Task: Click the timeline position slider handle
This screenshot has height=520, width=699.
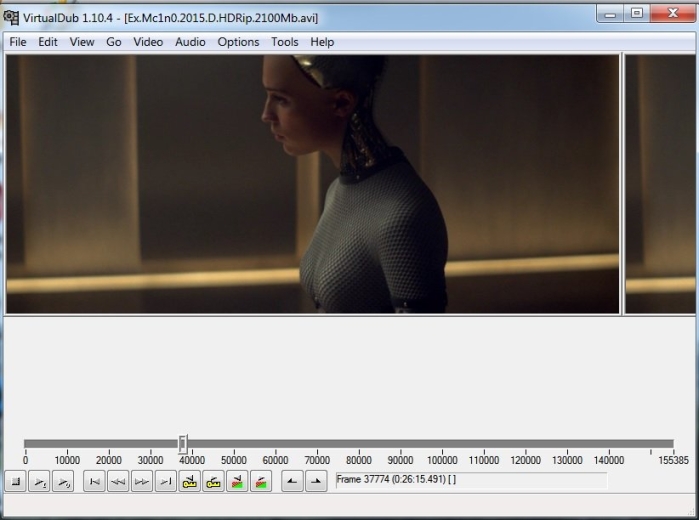Action: tap(182, 444)
